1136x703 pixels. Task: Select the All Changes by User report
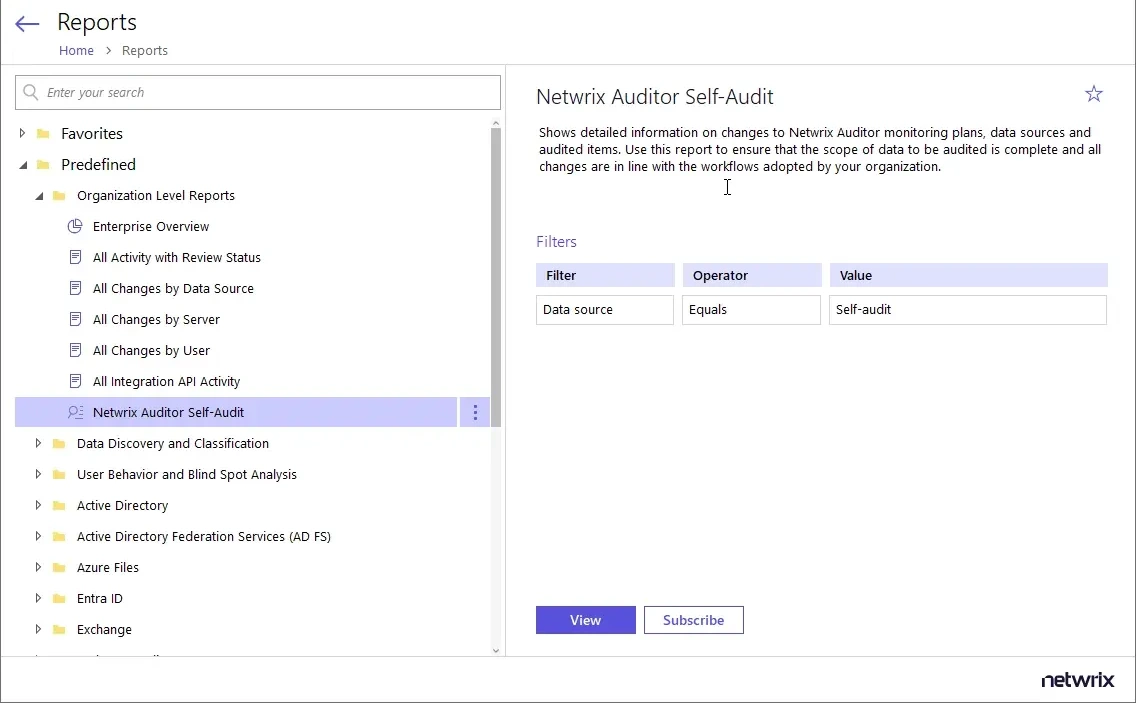(151, 350)
